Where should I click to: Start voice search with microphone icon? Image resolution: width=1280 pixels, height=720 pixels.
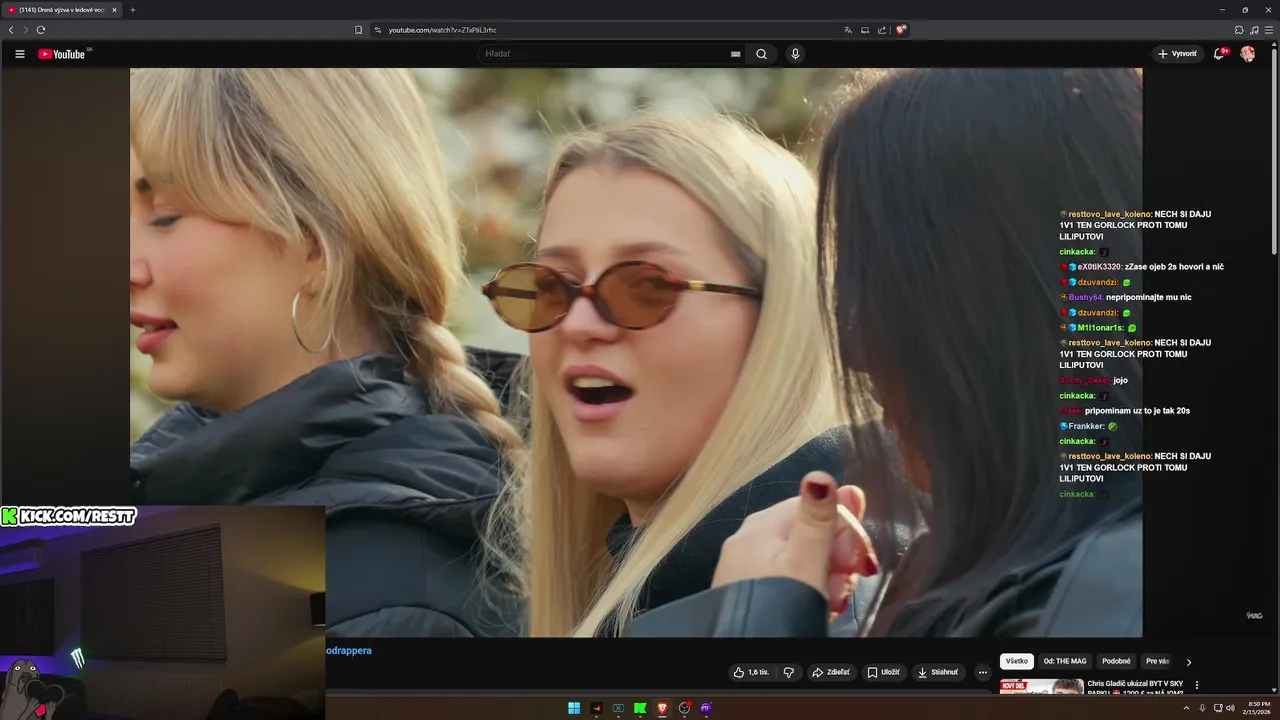tap(795, 54)
